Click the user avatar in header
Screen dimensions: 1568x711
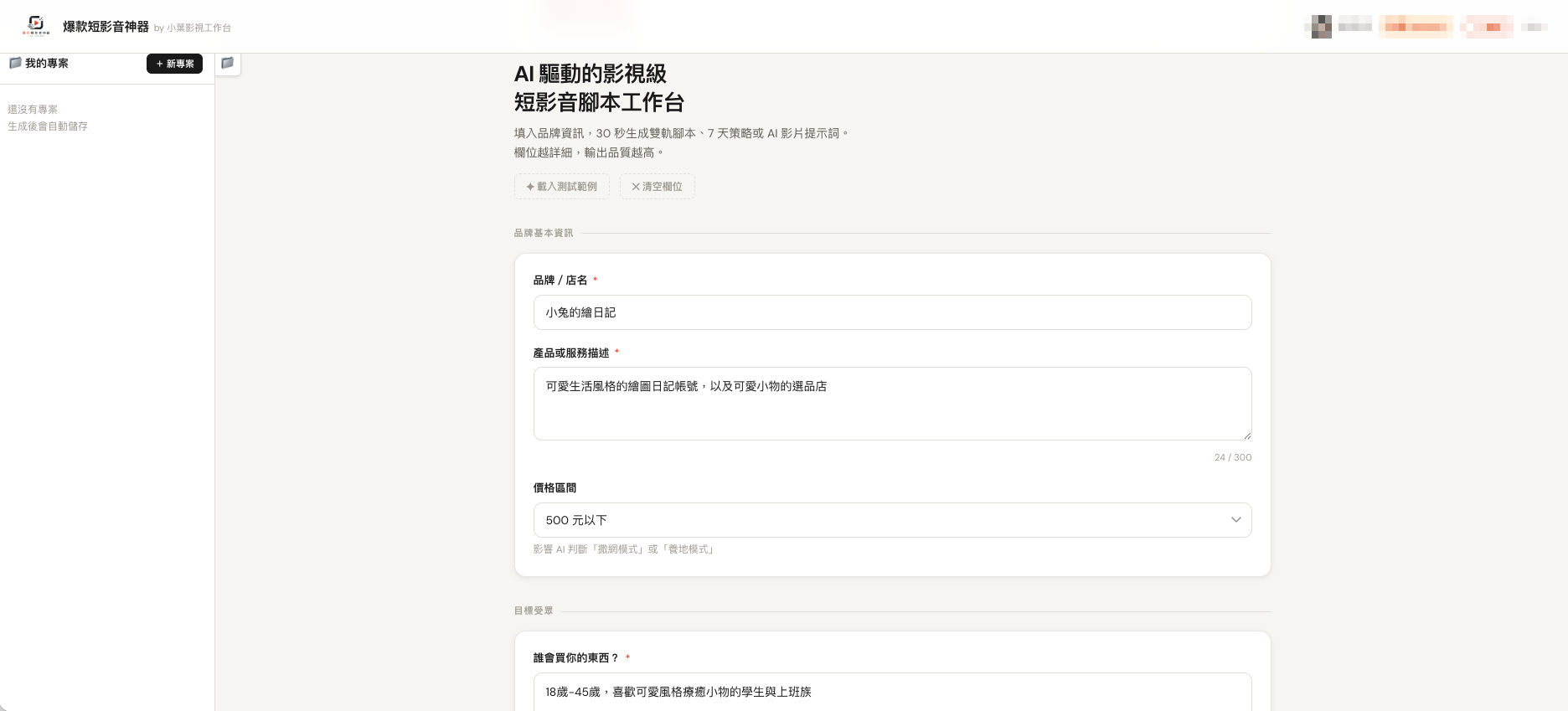click(1322, 27)
